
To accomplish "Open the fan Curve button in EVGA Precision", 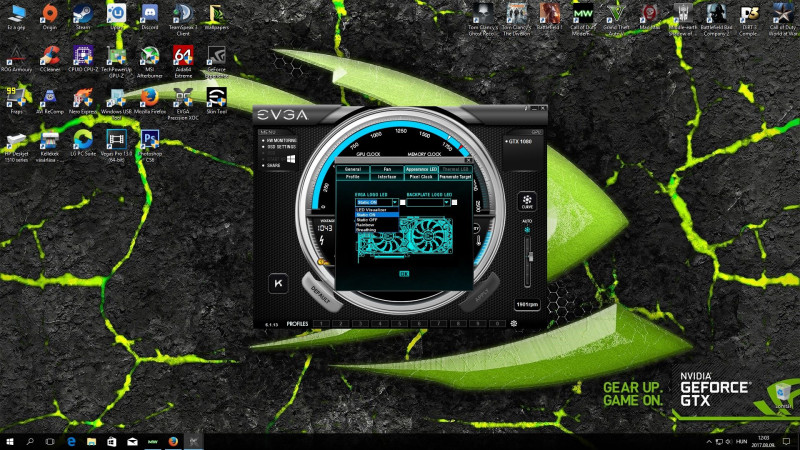I will click(527, 201).
